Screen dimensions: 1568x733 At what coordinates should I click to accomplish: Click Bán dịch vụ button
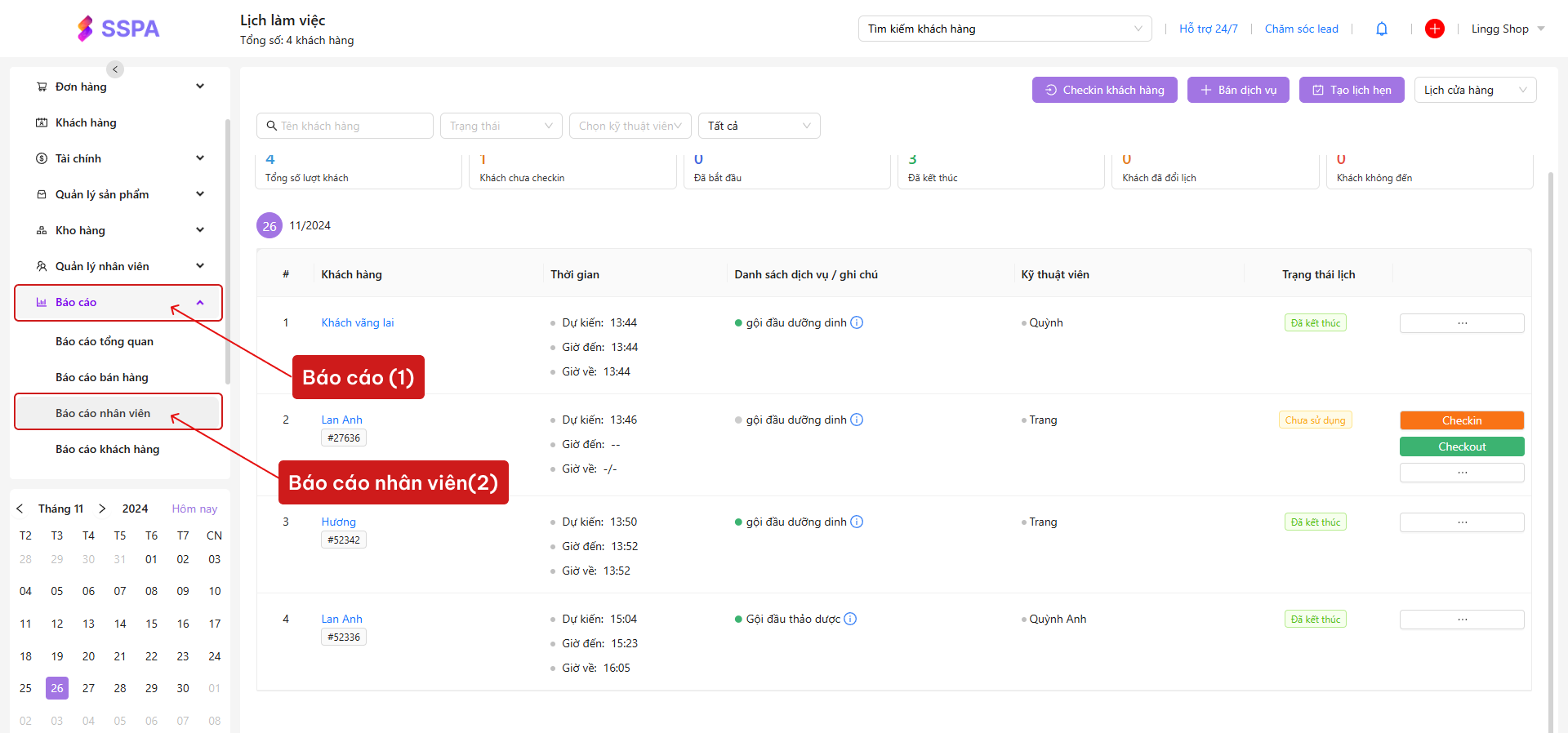click(1238, 90)
